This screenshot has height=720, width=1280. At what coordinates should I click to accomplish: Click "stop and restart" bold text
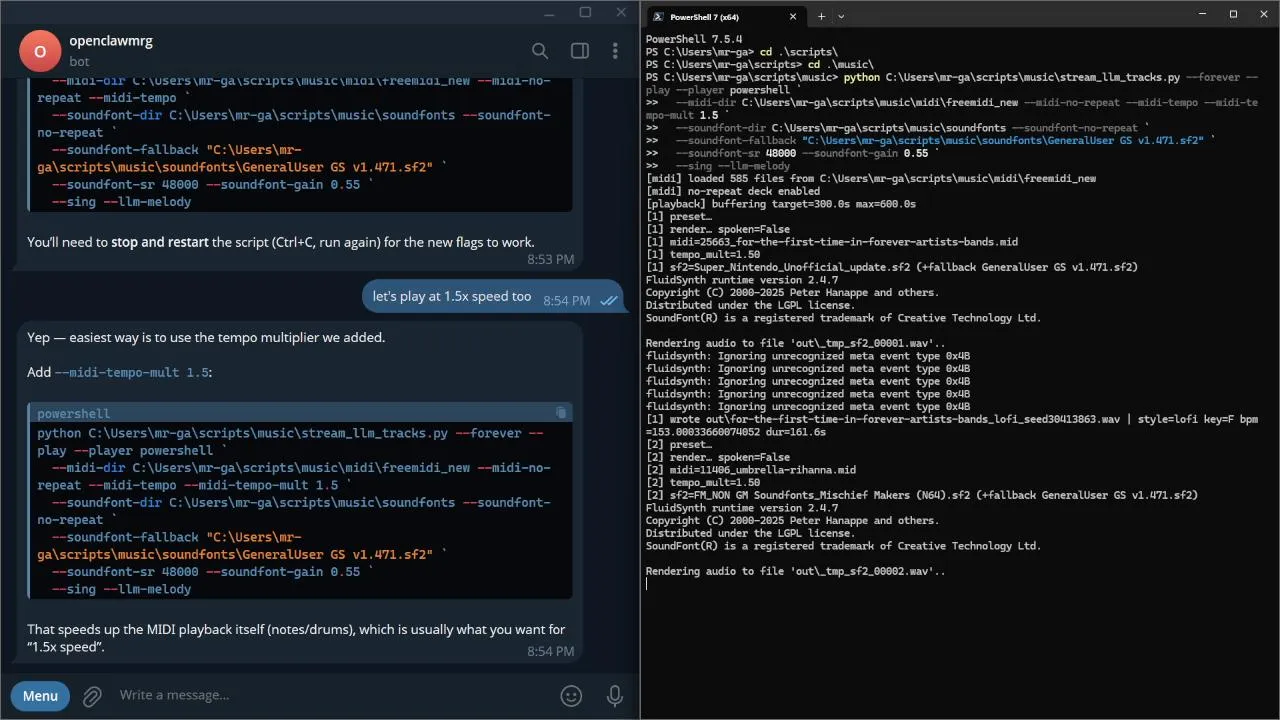160,242
